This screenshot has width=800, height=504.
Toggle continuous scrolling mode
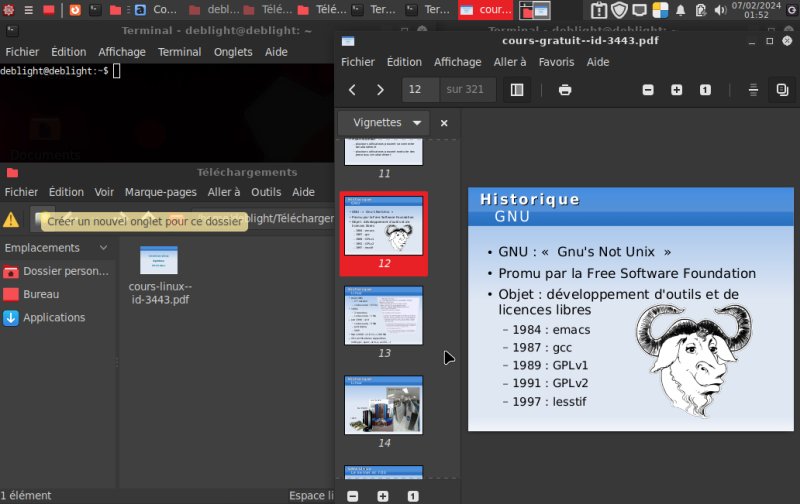(753, 90)
